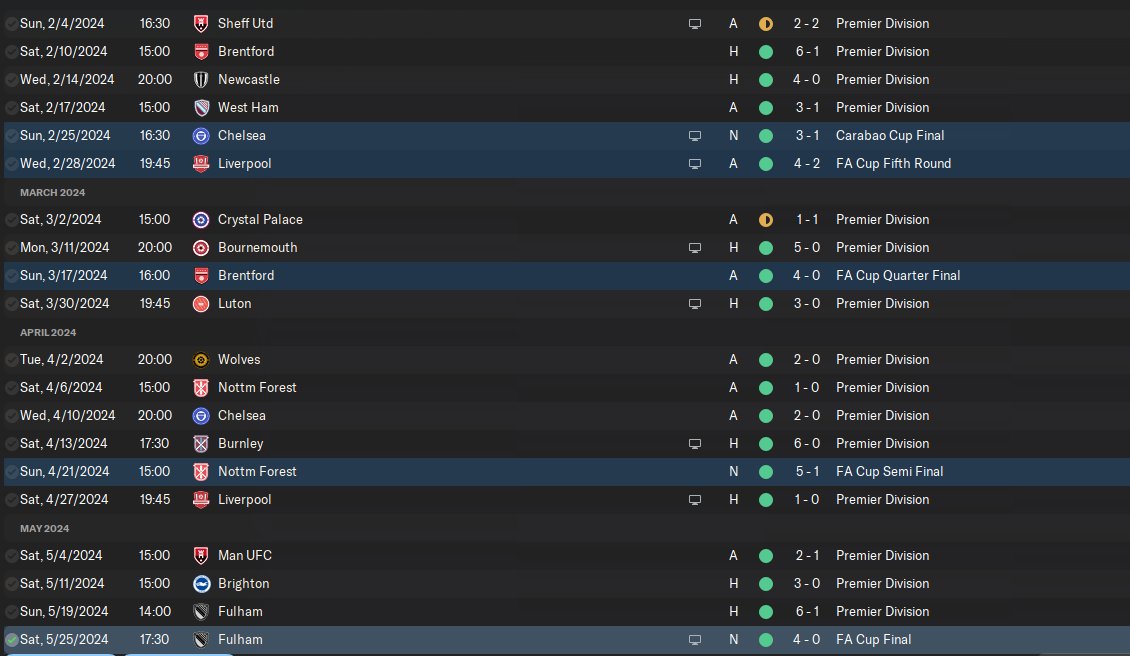The height and width of the screenshot is (656, 1130).
Task: Click the Brighton club badge
Action: tap(201, 583)
